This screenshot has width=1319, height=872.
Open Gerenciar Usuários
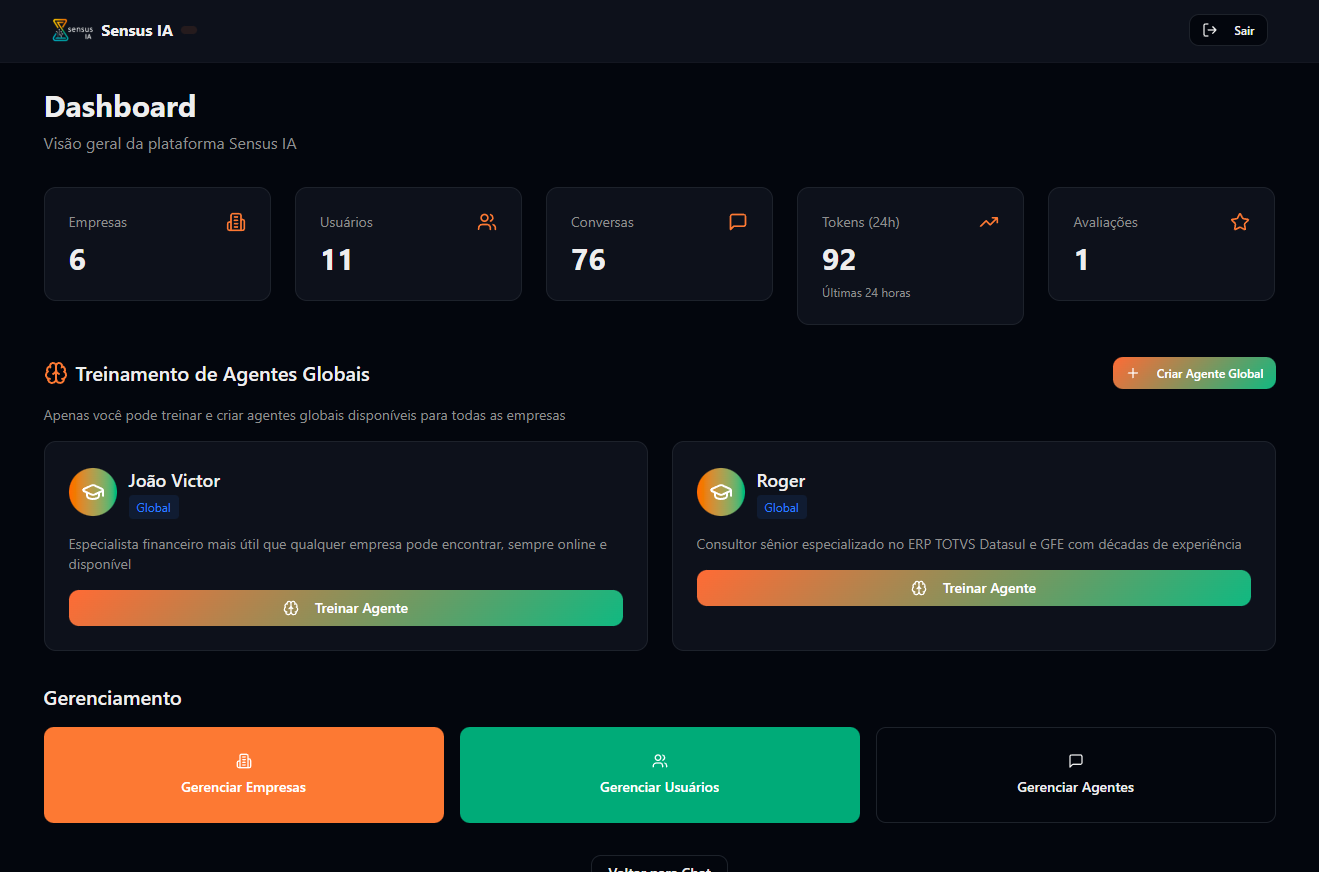point(659,775)
